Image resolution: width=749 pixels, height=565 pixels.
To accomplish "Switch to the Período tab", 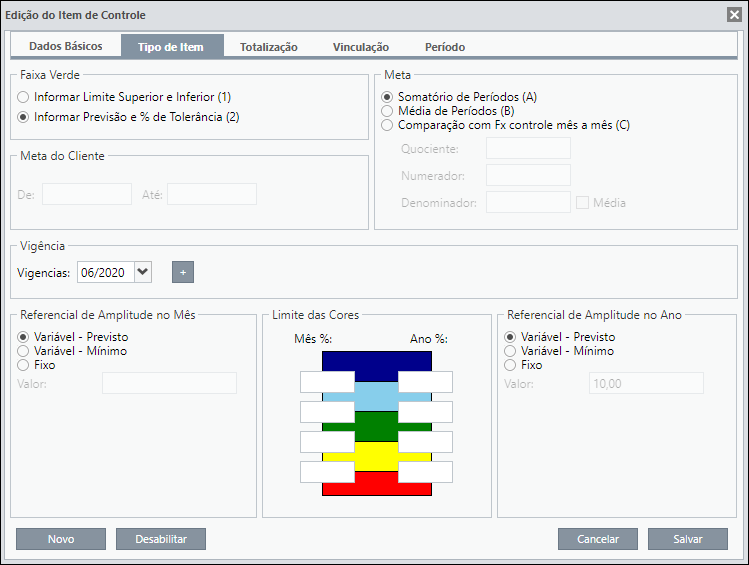I will click(445, 47).
